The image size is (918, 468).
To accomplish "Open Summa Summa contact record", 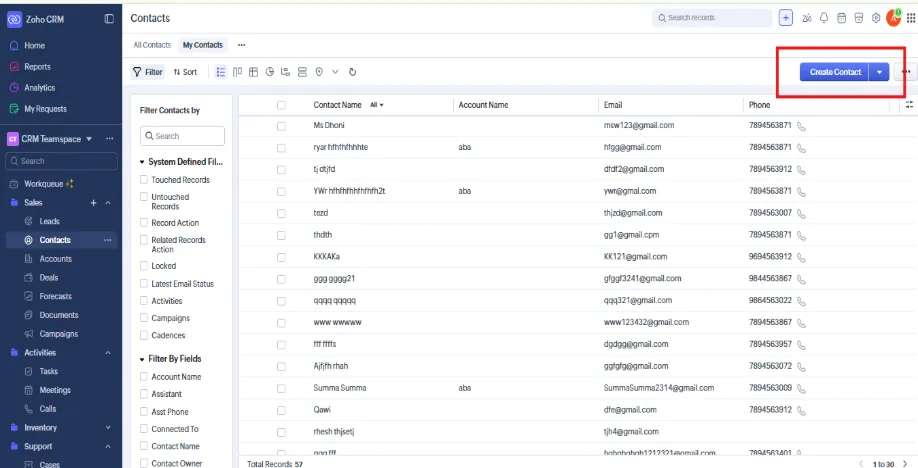I will (x=340, y=388).
